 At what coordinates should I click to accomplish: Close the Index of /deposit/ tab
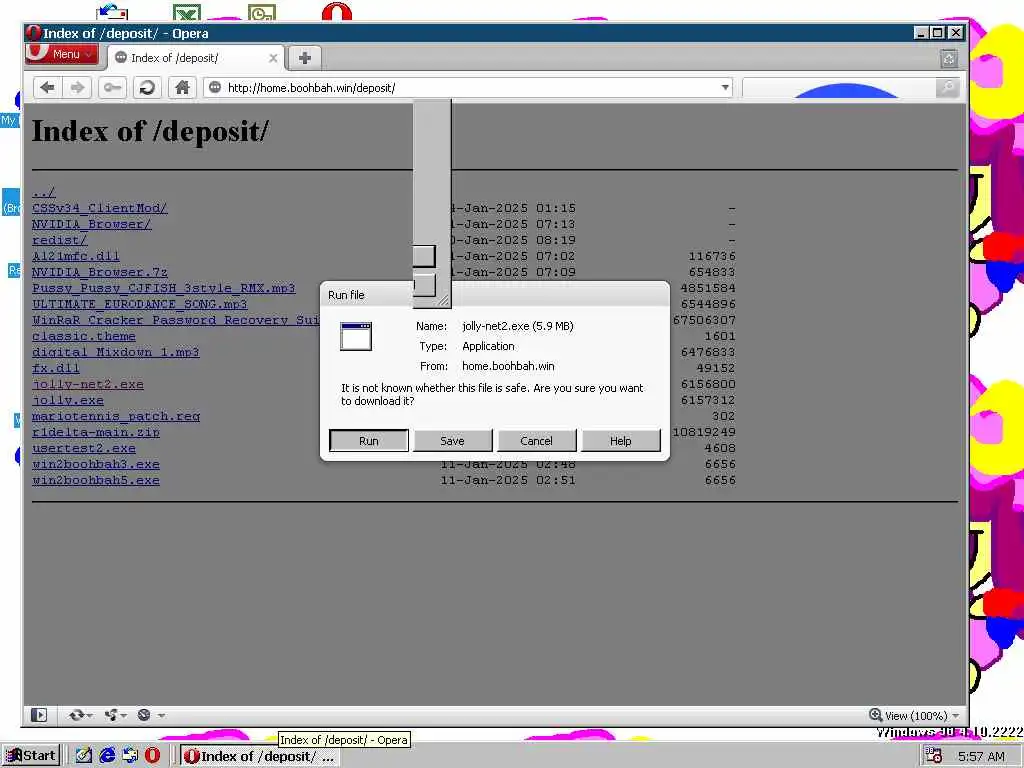273,58
